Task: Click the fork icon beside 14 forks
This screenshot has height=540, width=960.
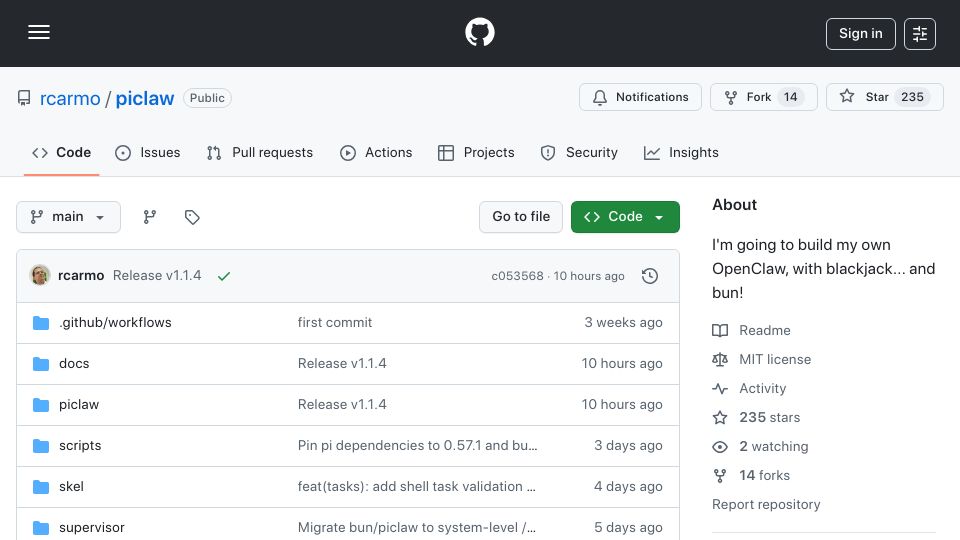Action: 720,476
